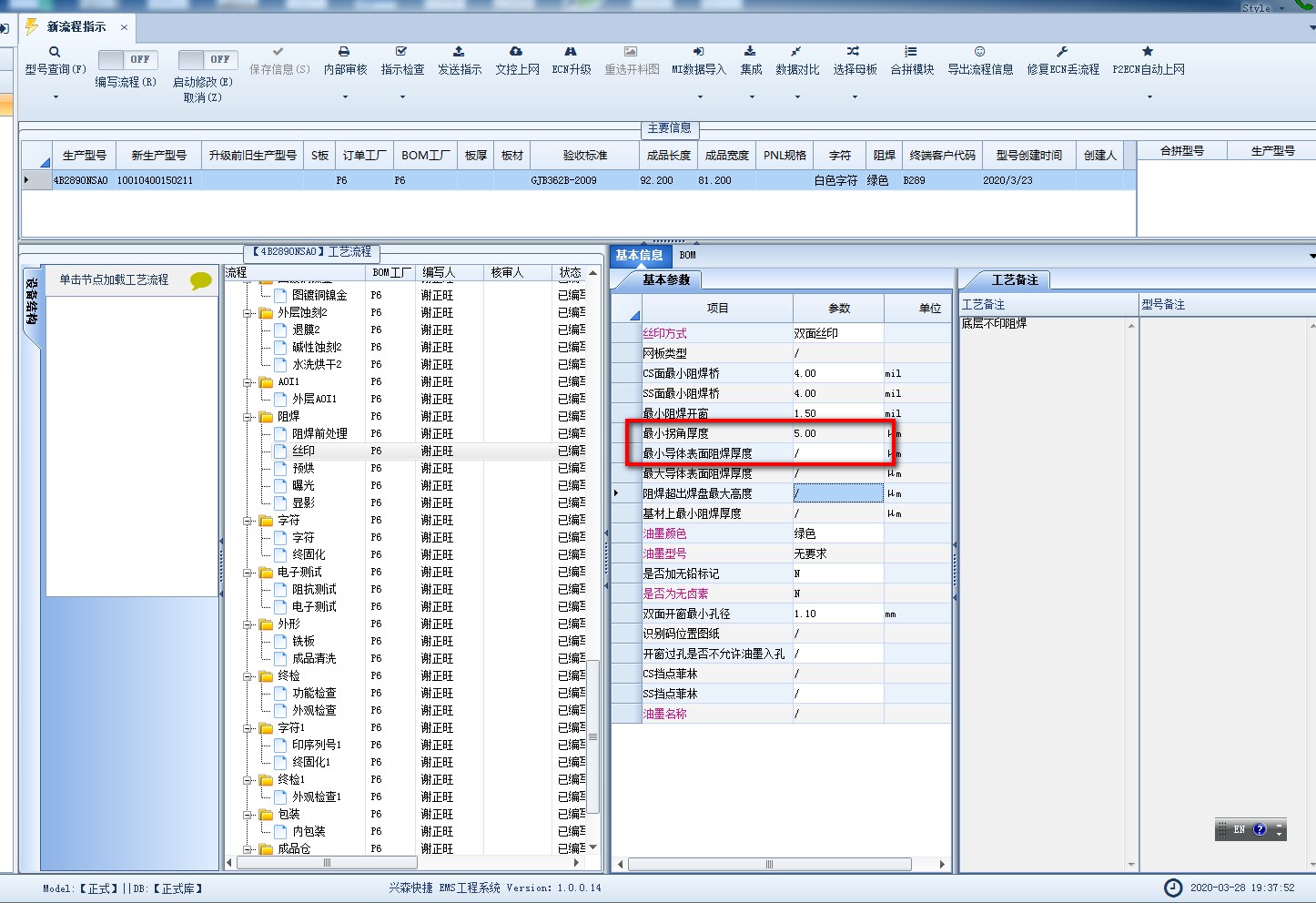1316x903 pixels.
Task: Click 基本参数 horizontal scrollbar thumb
Action: (x=769, y=864)
